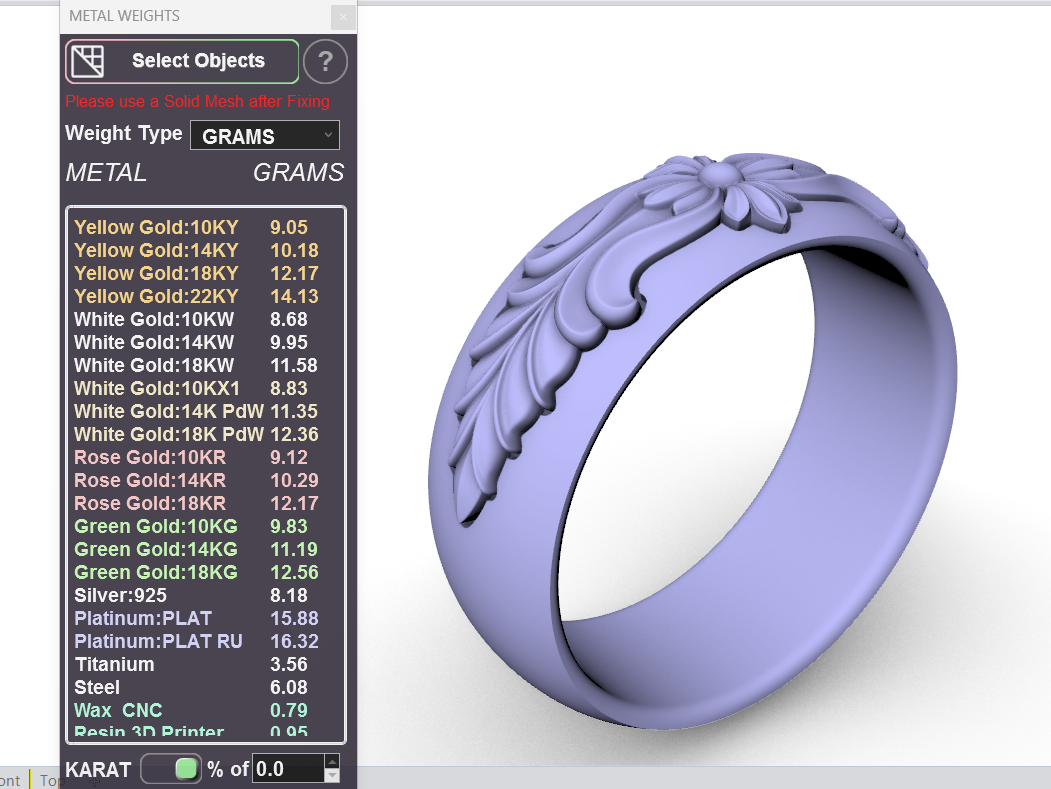Select the Platinum:PLAT RU row
Screen dimensions: 1051x789
click(206, 642)
